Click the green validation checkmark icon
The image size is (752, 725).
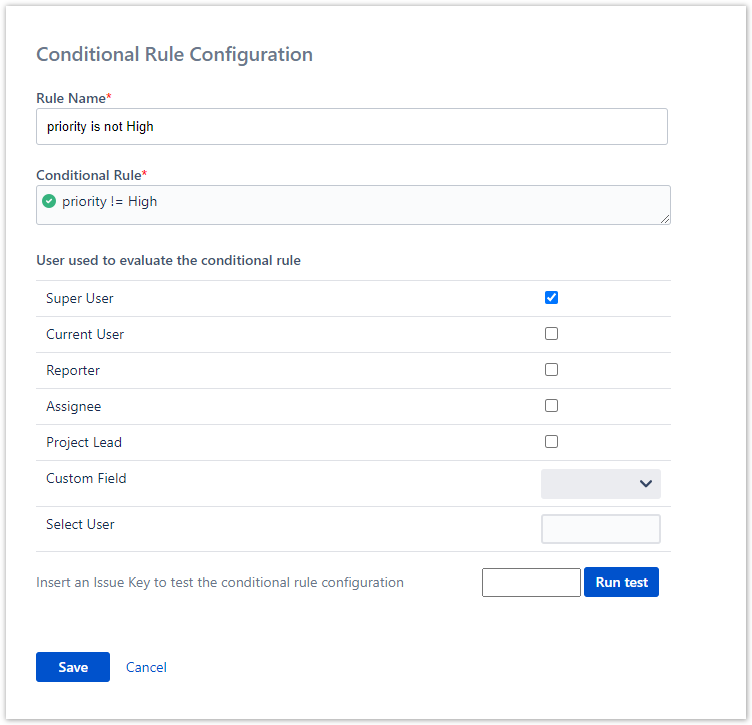pyautogui.click(x=49, y=201)
